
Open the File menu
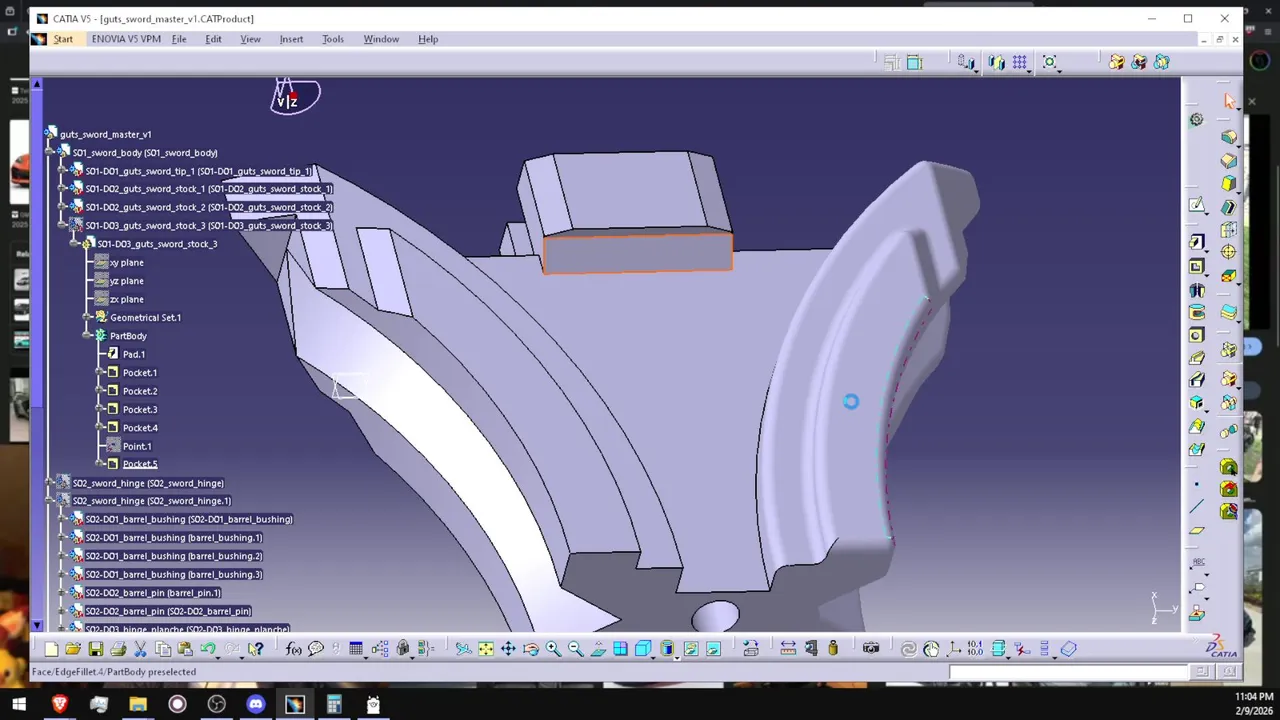[179, 39]
